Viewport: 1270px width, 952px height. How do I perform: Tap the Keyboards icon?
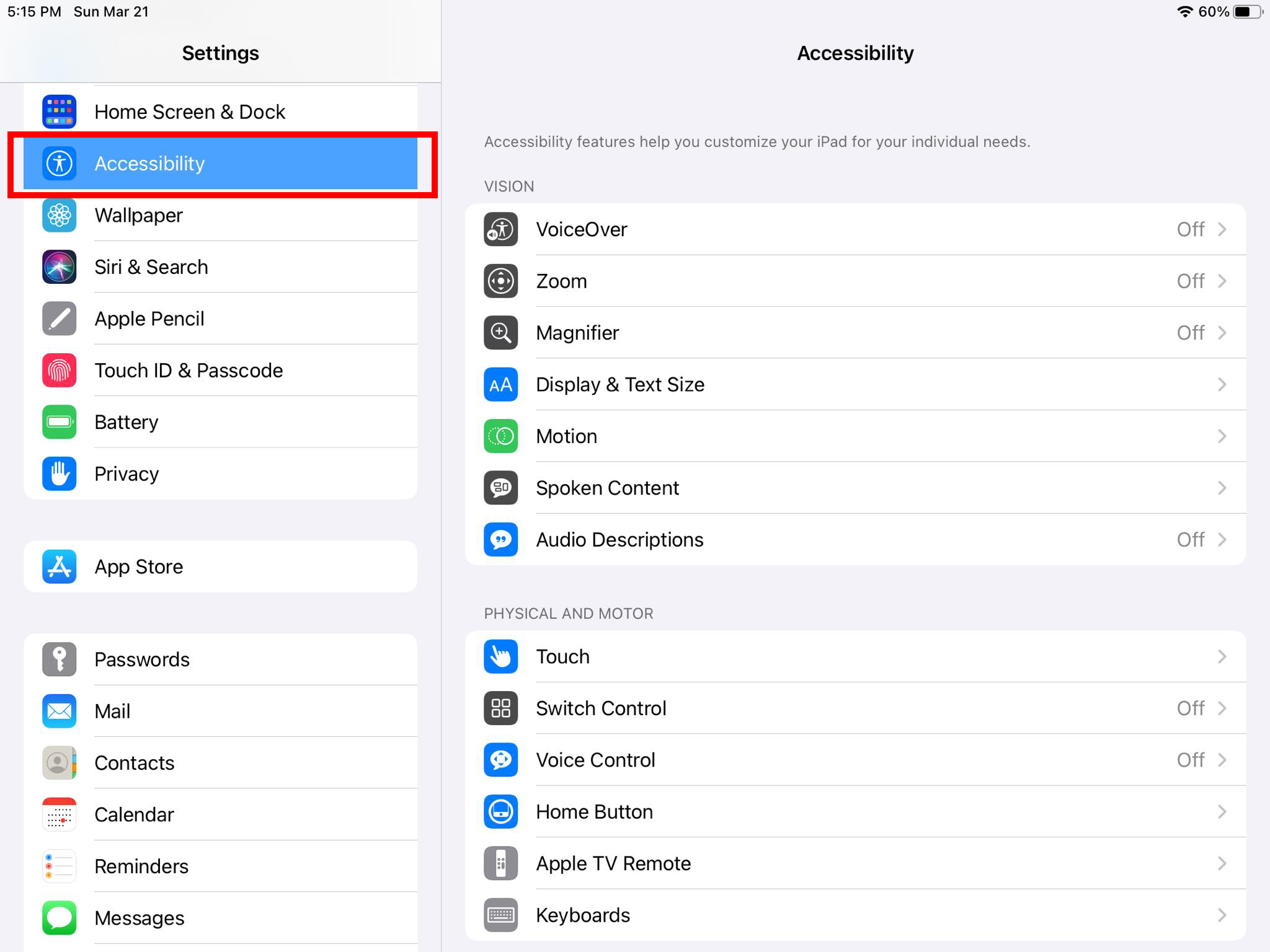coord(501,915)
